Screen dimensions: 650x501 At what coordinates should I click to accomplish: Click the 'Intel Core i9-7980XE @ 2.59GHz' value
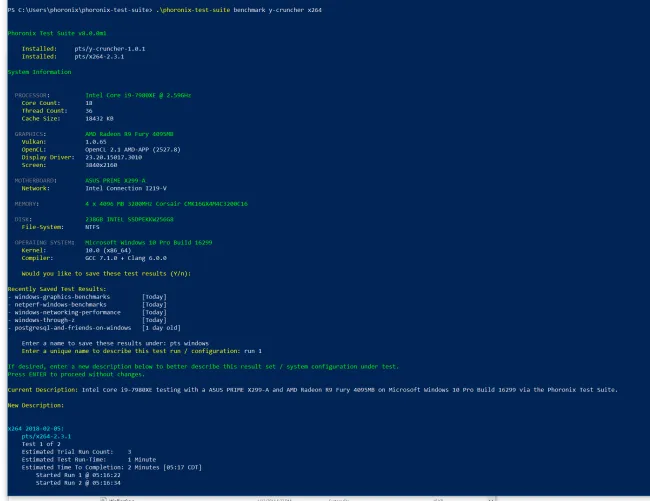coord(138,95)
